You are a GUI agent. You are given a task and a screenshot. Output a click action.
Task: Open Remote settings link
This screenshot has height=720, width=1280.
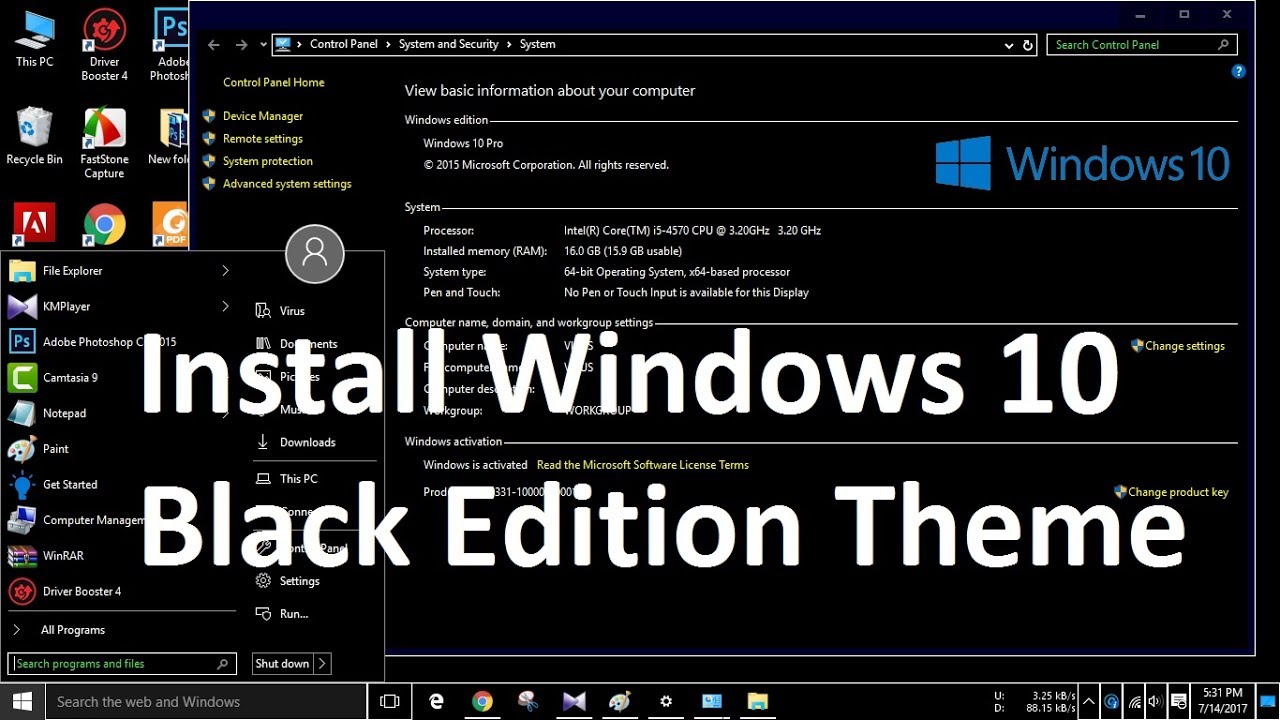(x=263, y=139)
